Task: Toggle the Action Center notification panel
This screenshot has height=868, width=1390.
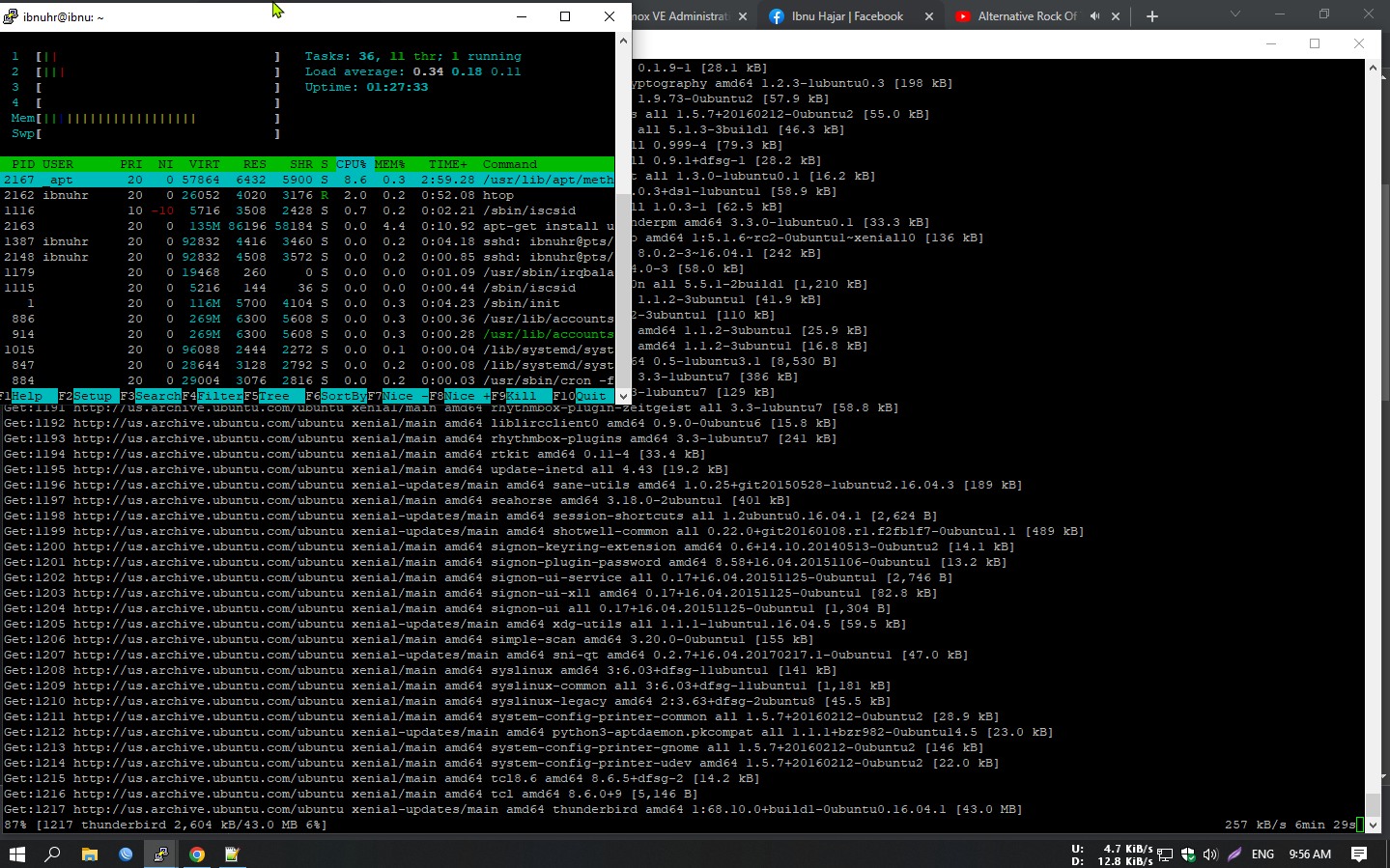Action: (x=1358, y=854)
